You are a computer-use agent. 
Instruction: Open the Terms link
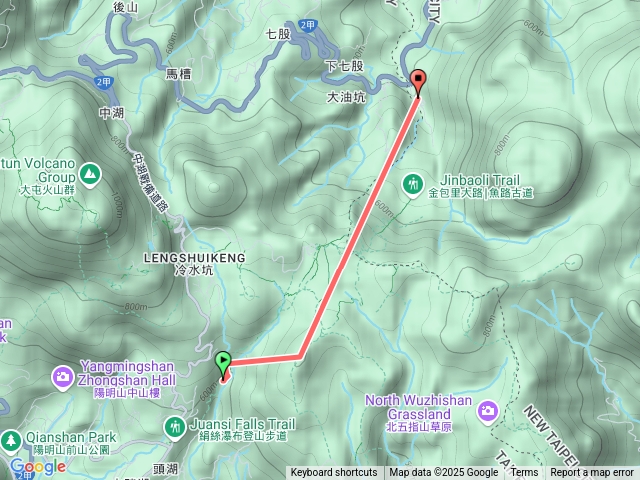[524, 473]
